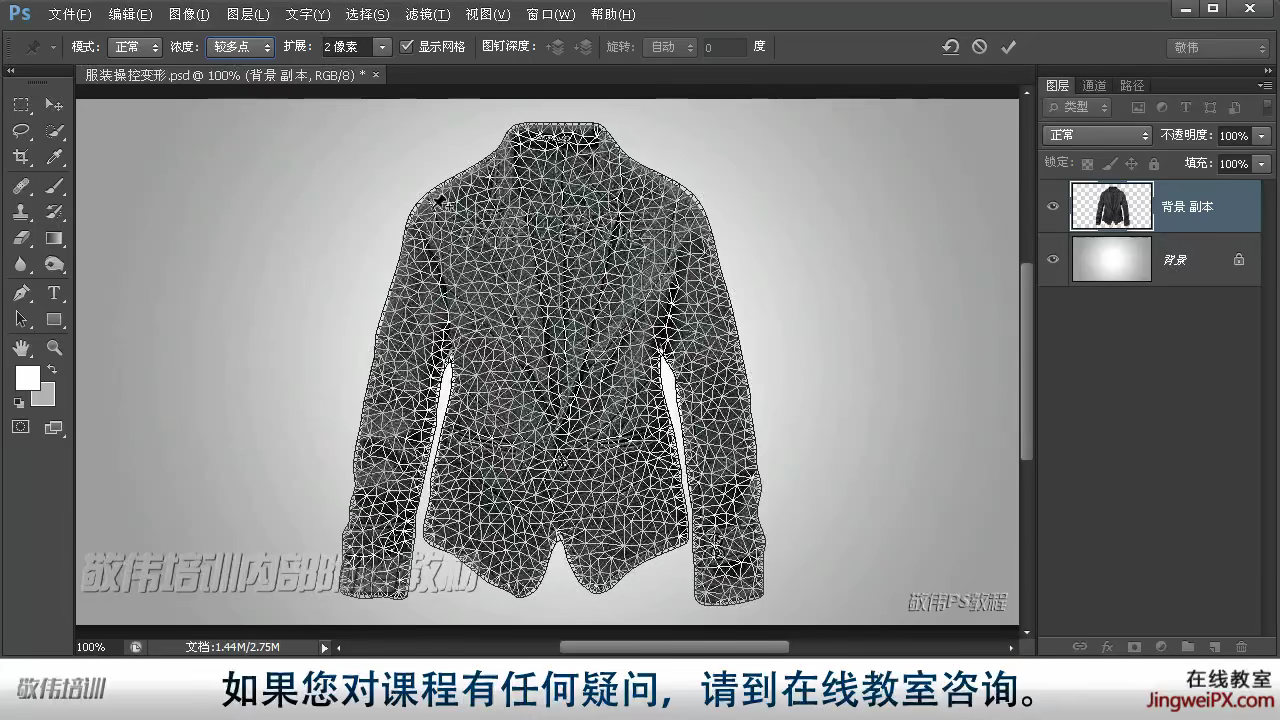Swap foreground and background colors
Image resolution: width=1280 pixels, height=720 pixels.
point(52,370)
